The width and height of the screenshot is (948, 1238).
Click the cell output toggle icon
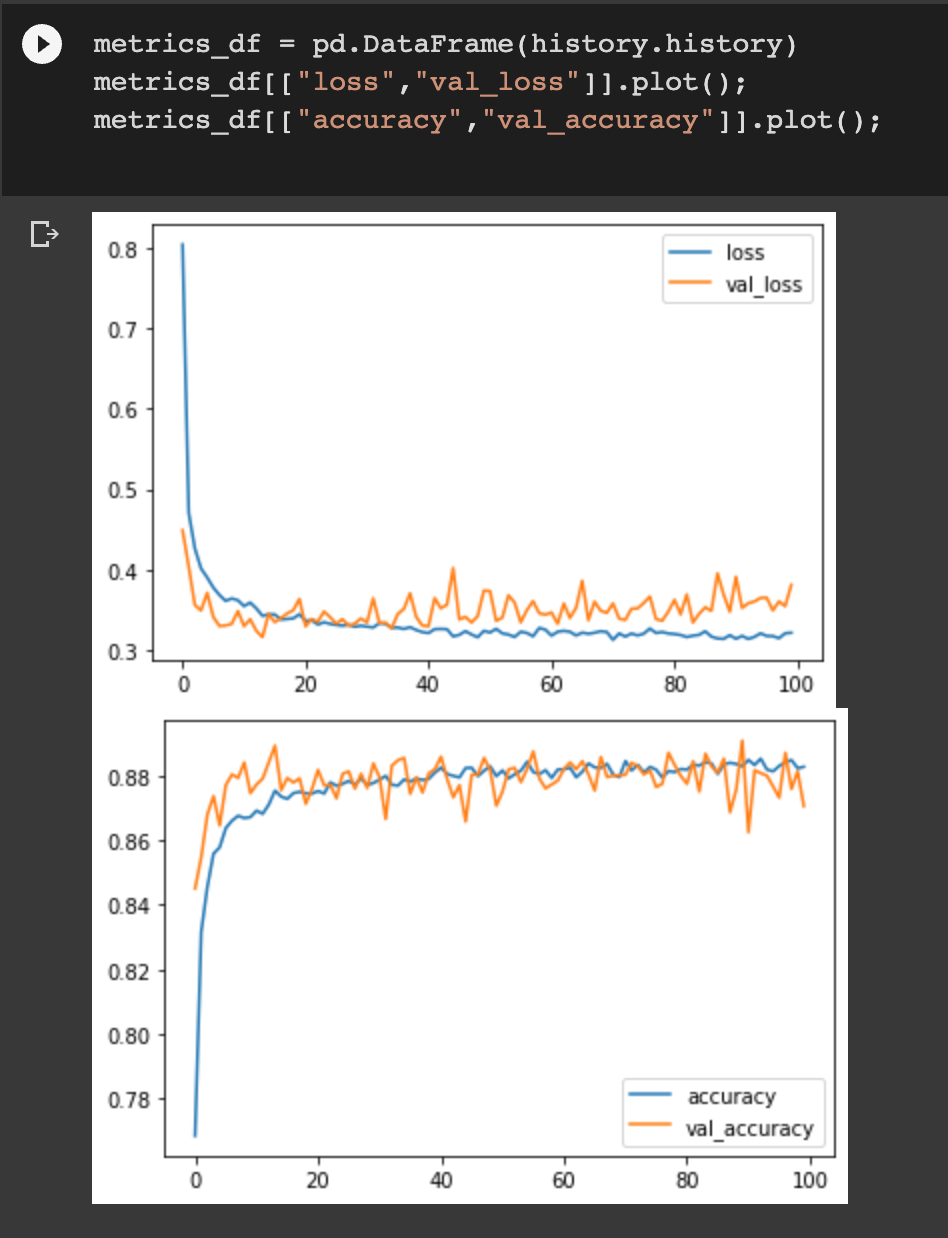[45, 235]
